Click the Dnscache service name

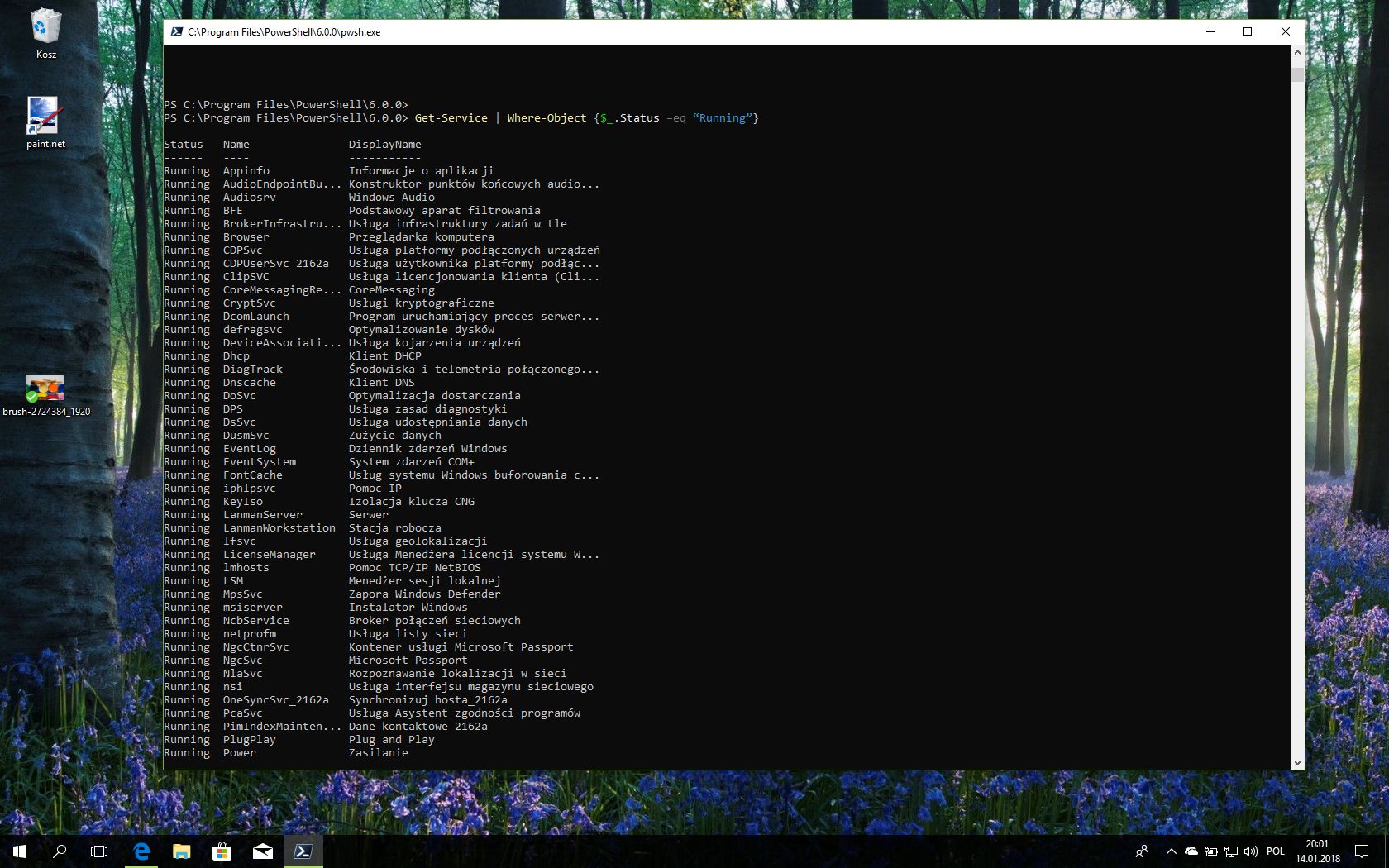pos(250,383)
